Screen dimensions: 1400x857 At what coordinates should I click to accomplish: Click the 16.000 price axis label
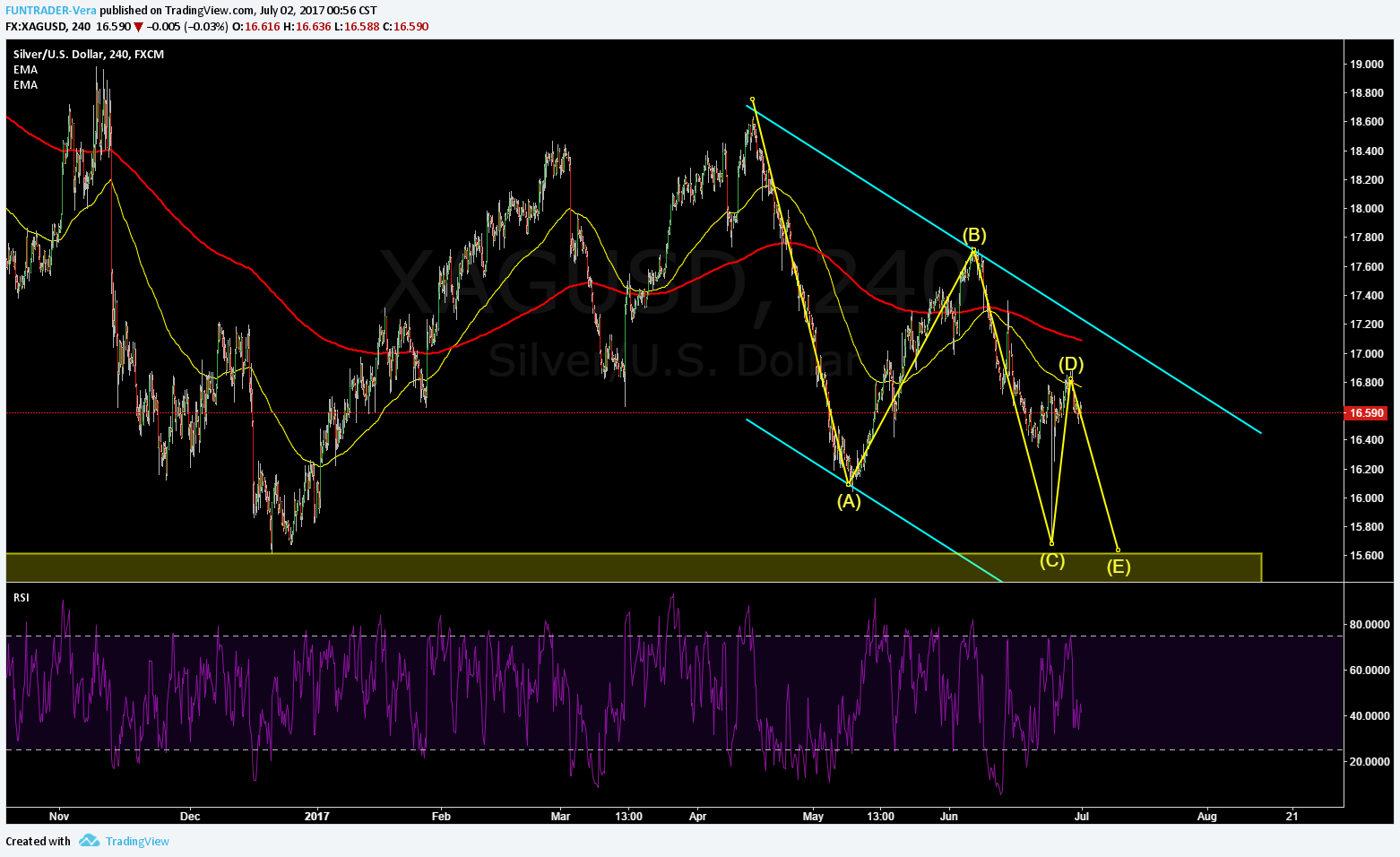[x=1367, y=498]
